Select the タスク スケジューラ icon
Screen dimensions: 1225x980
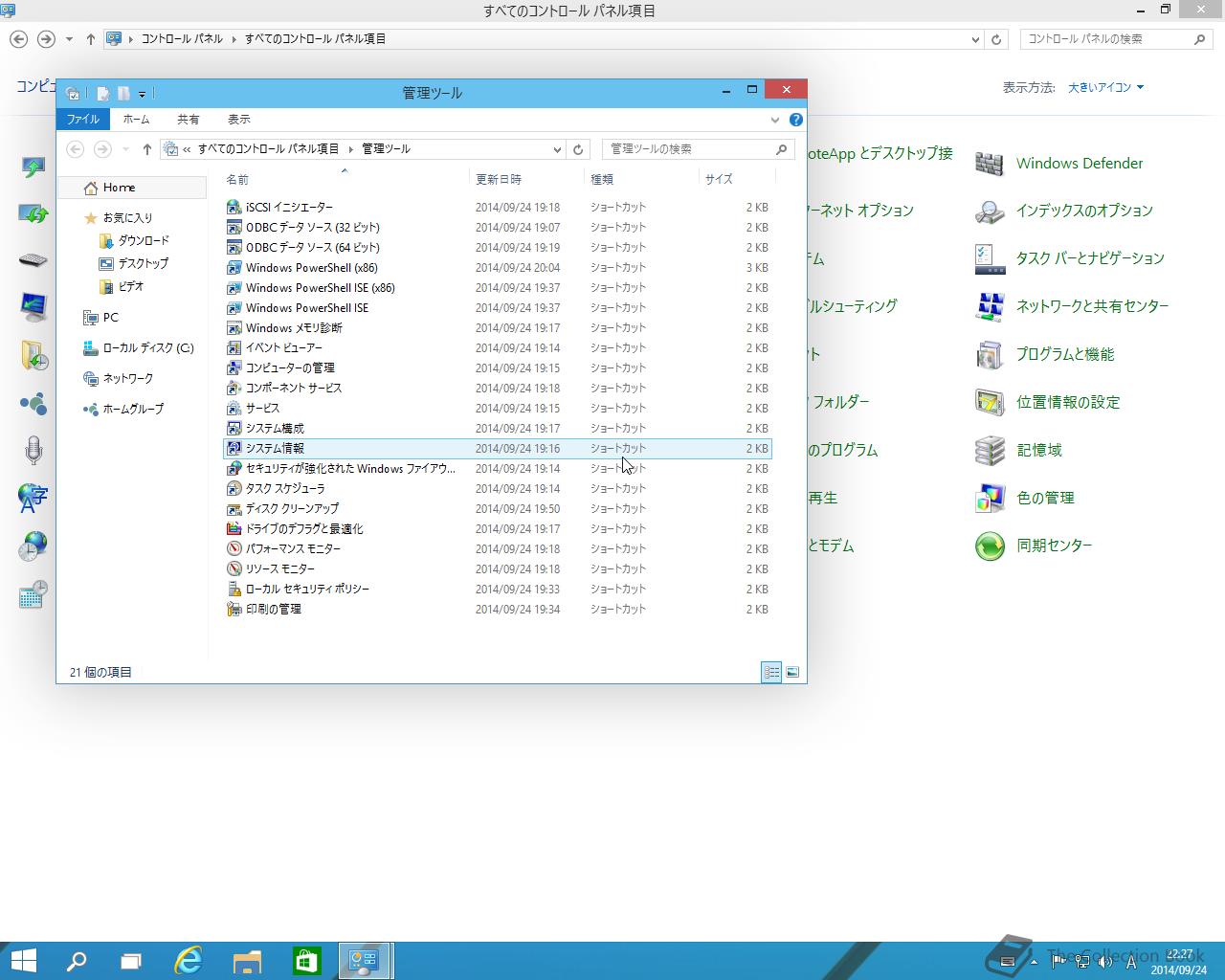pos(234,488)
